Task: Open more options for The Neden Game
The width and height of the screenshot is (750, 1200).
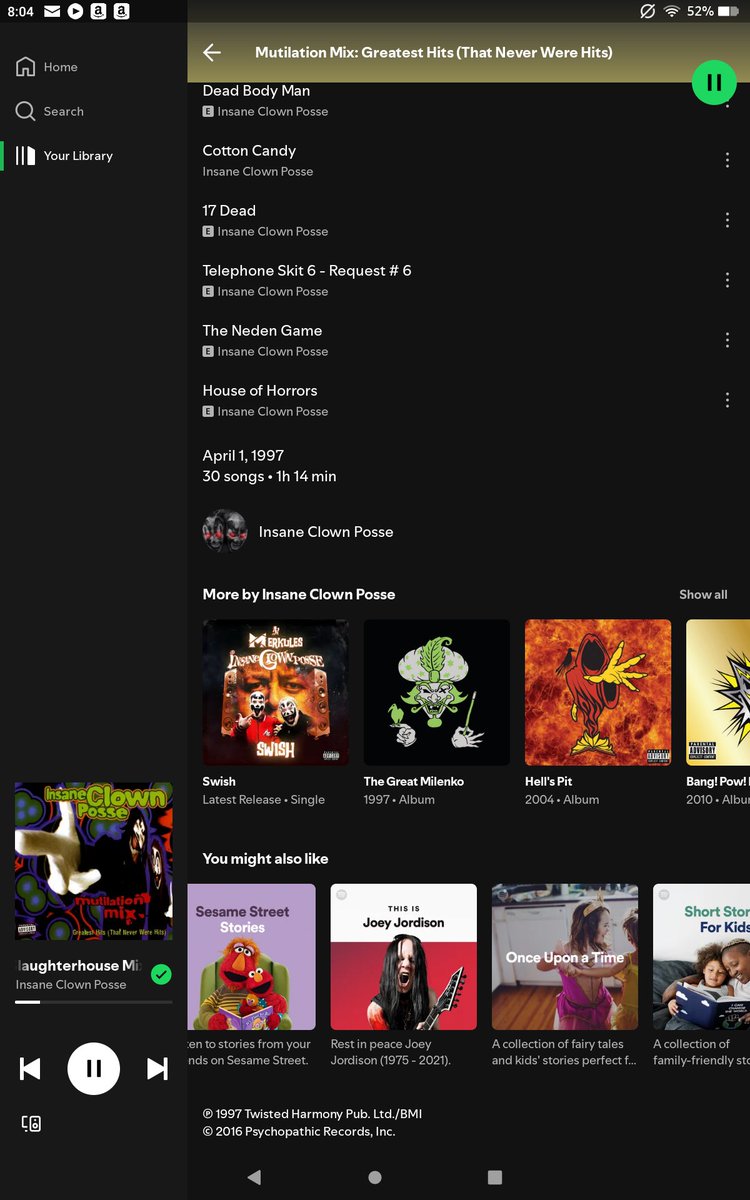Action: click(727, 340)
